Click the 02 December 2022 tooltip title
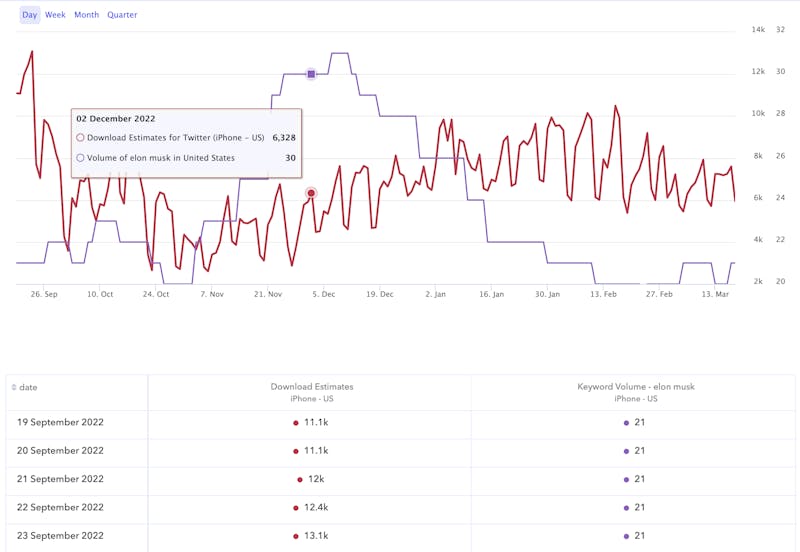800x552 pixels. tap(116, 119)
